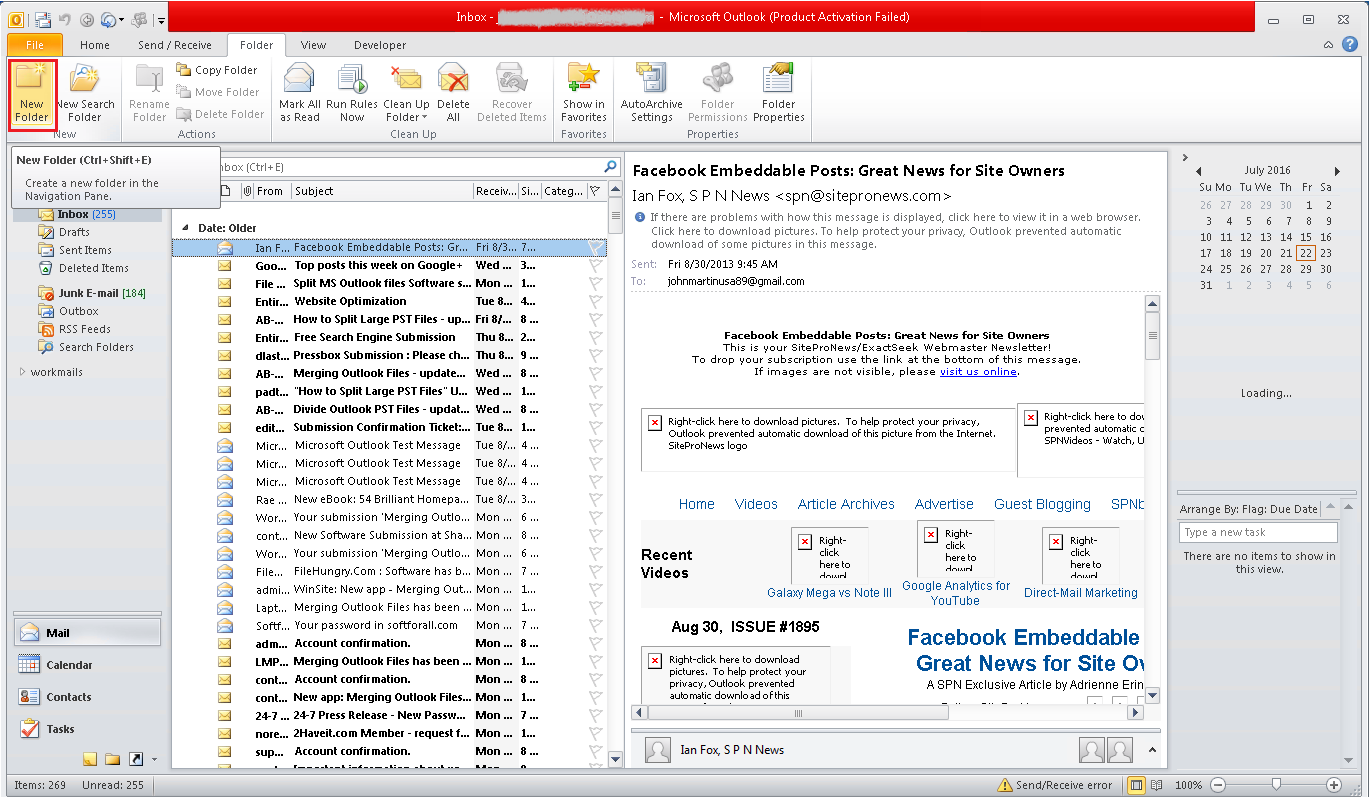1369x797 pixels.
Task: Open Arrange By Flag Due Date header
Action: pyautogui.click(x=1250, y=509)
